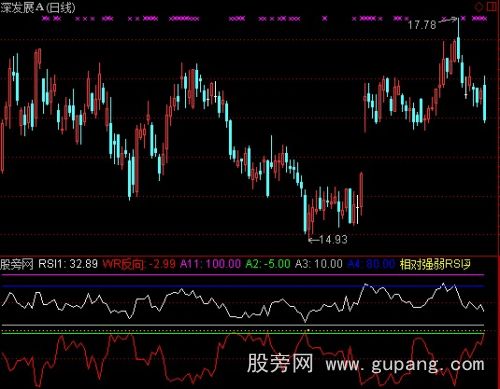
Task: Select the A11: 100.00 indicator label
Action: click(210, 264)
